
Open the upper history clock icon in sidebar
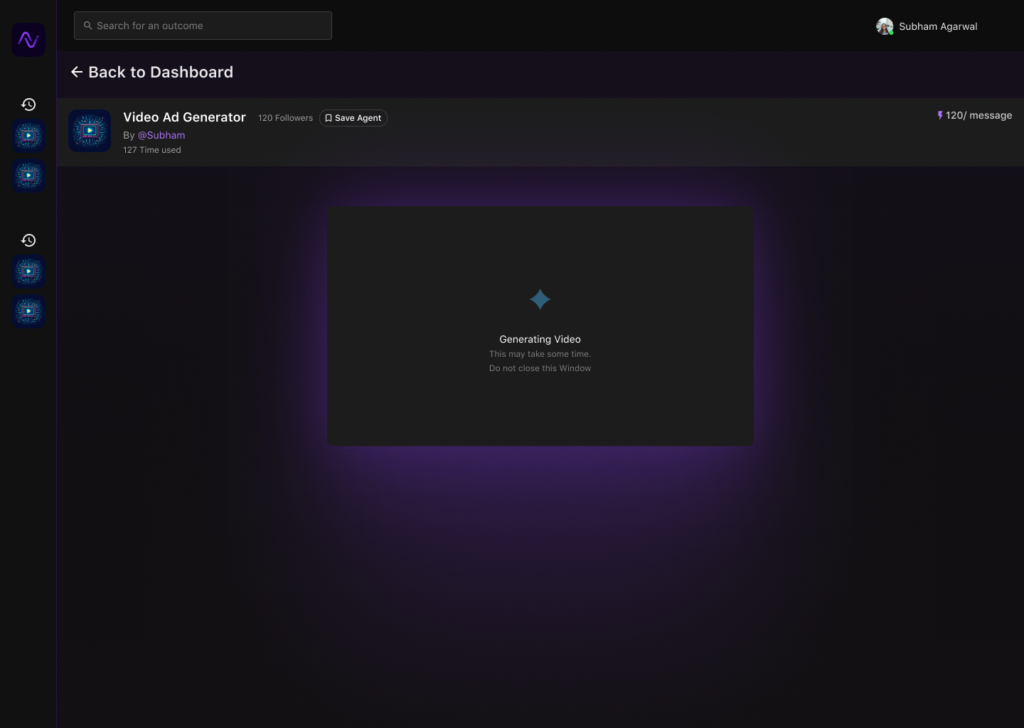(29, 104)
